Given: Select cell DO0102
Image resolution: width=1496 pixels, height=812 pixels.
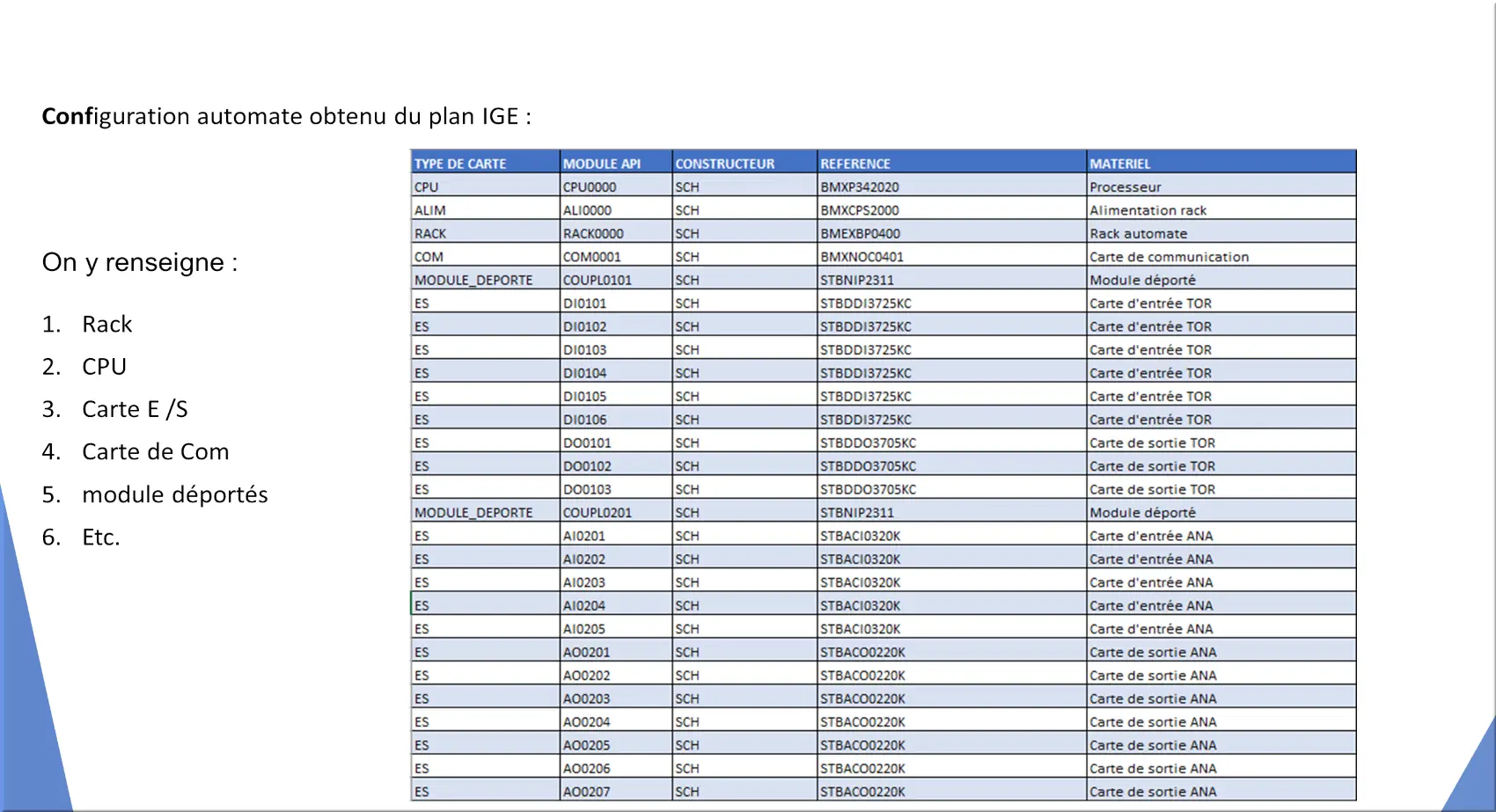Looking at the screenshot, I should (616, 466).
